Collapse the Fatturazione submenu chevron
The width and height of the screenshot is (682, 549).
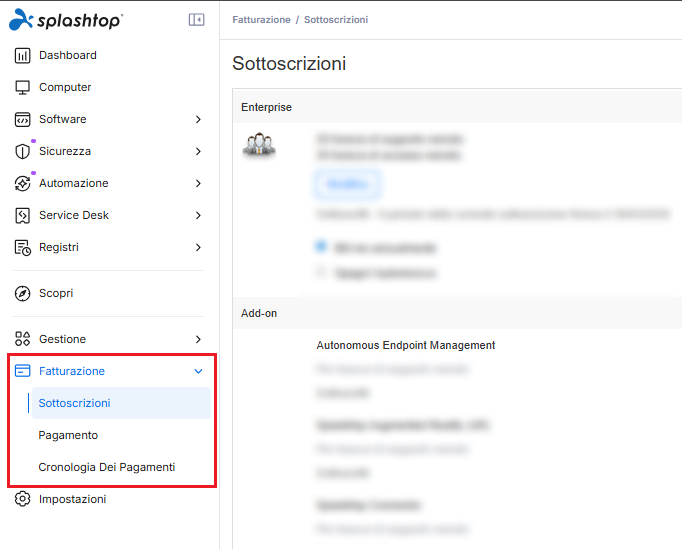198,371
